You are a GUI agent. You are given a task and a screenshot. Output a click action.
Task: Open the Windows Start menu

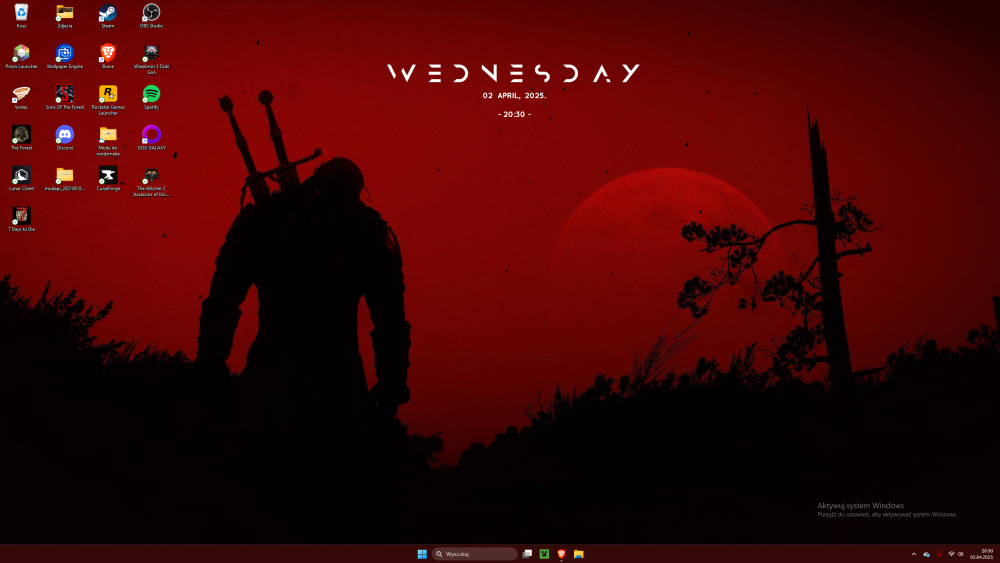click(x=422, y=554)
